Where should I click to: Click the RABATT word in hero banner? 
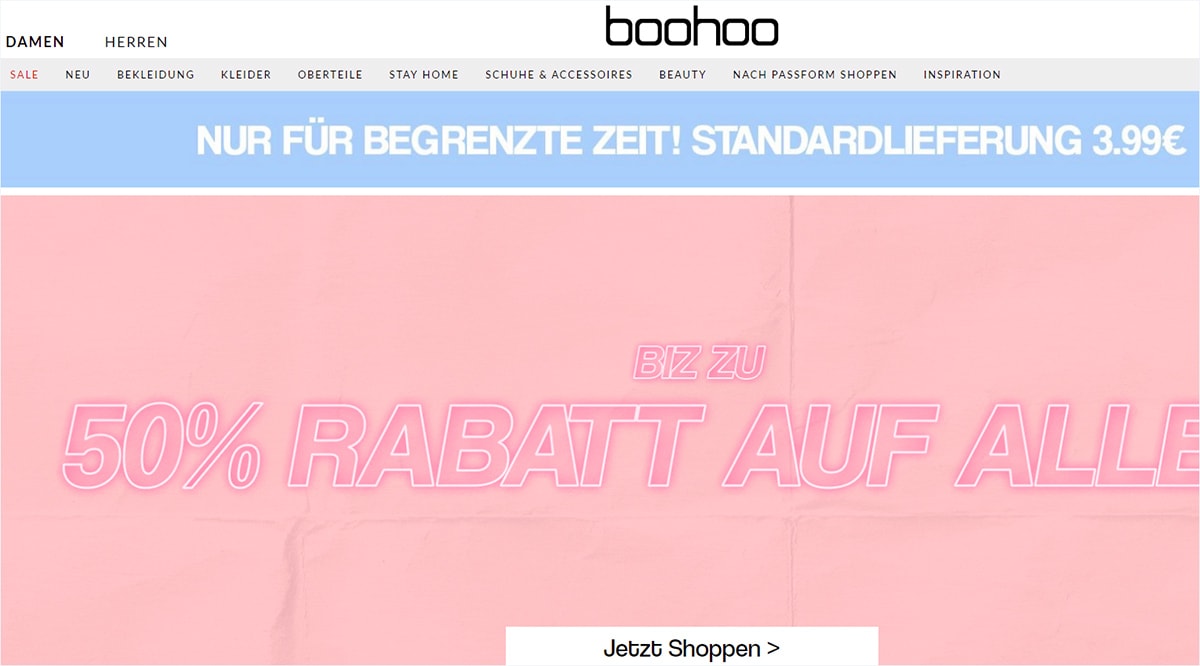pos(488,443)
